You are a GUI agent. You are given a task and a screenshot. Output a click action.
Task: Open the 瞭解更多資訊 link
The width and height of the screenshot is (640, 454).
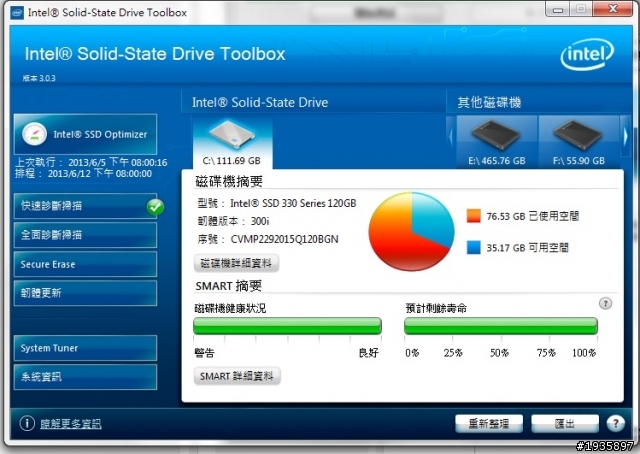[71, 424]
